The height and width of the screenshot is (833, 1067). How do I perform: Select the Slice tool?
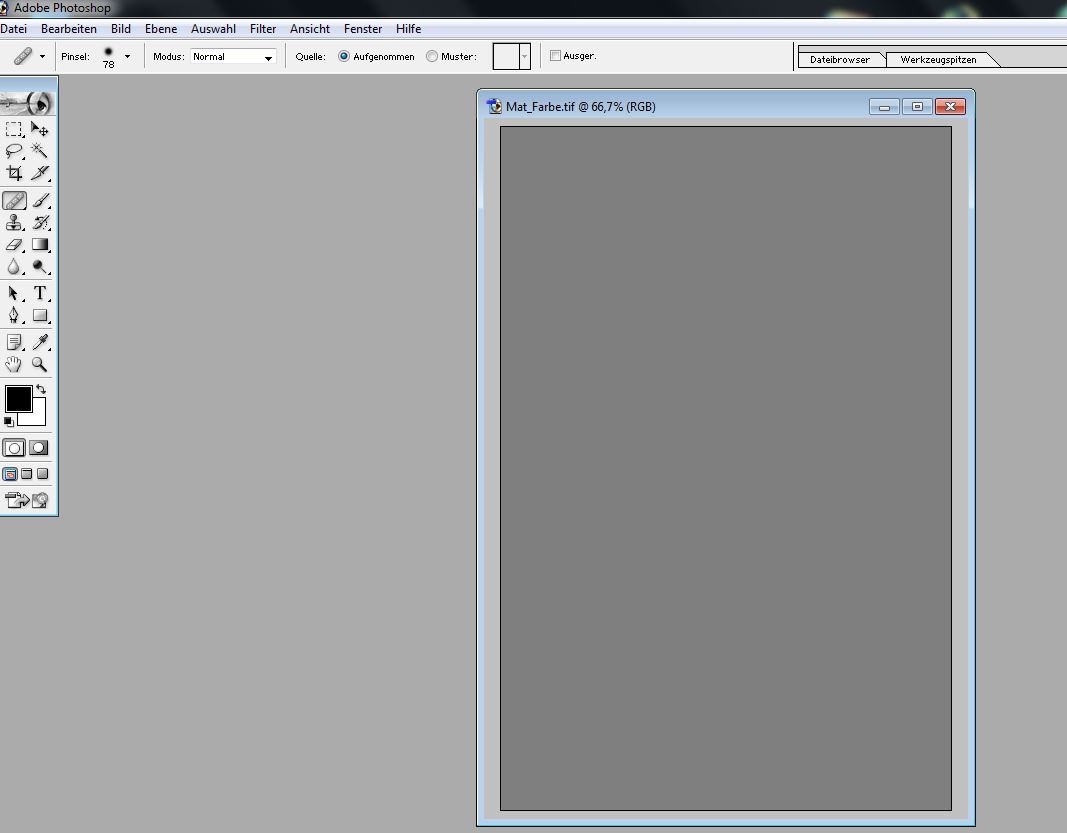[x=39, y=173]
